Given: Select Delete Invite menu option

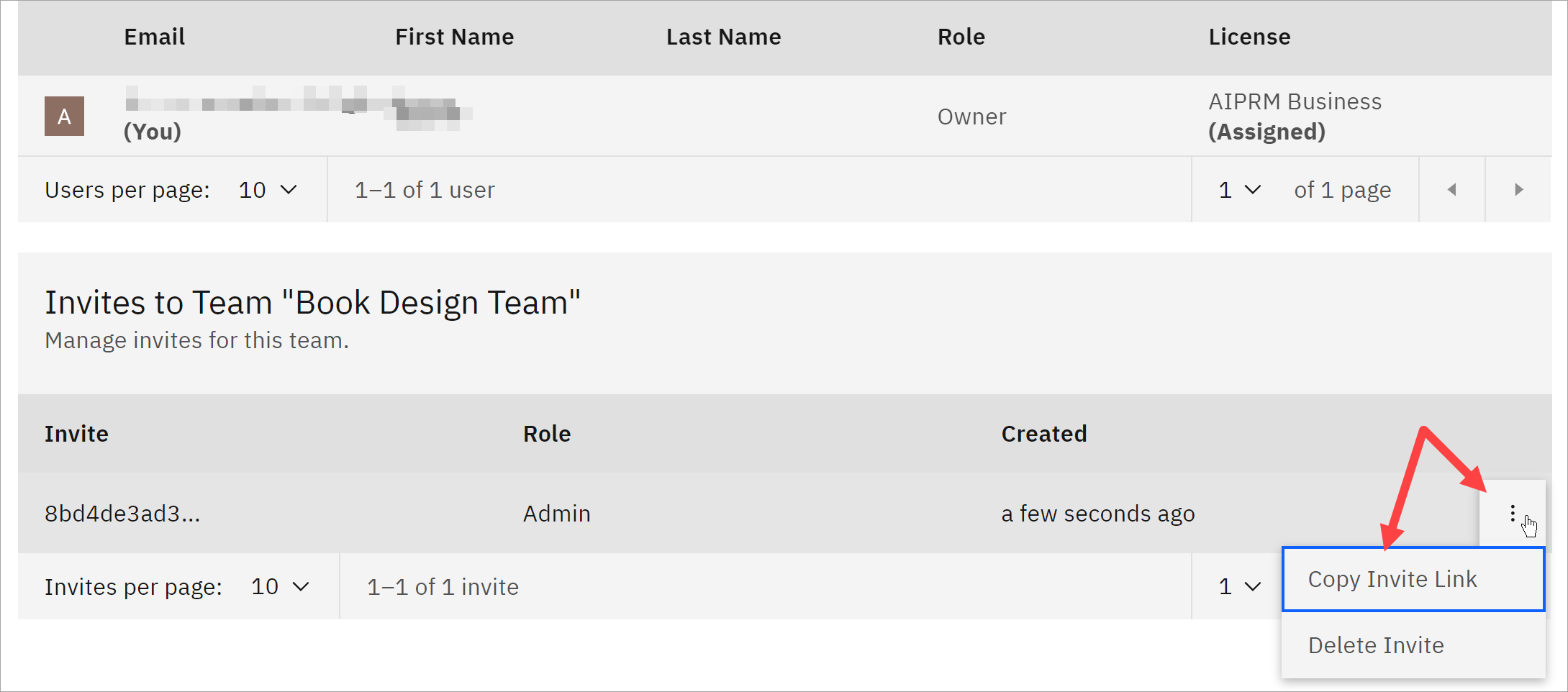Looking at the screenshot, I should pyautogui.click(x=1375, y=646).
